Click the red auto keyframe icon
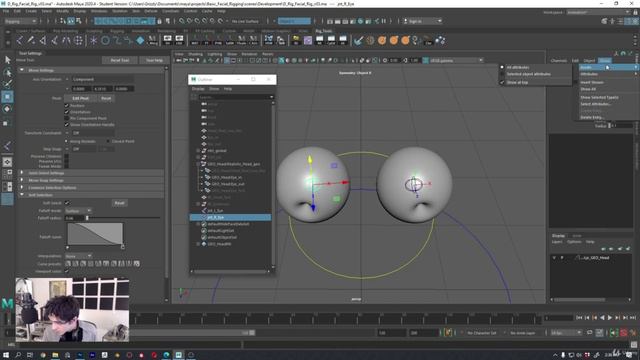640x360 pixels. point(624,333)
